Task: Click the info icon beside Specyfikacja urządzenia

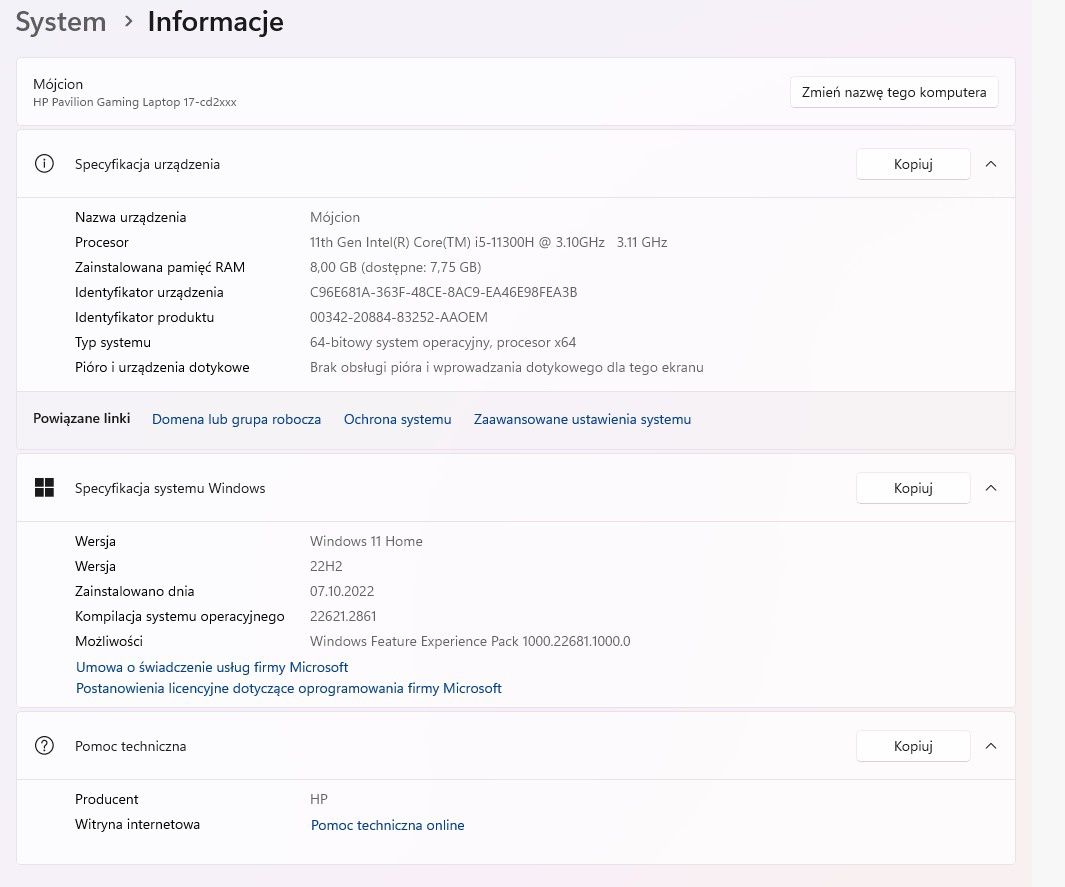Action: pos(44,164)
